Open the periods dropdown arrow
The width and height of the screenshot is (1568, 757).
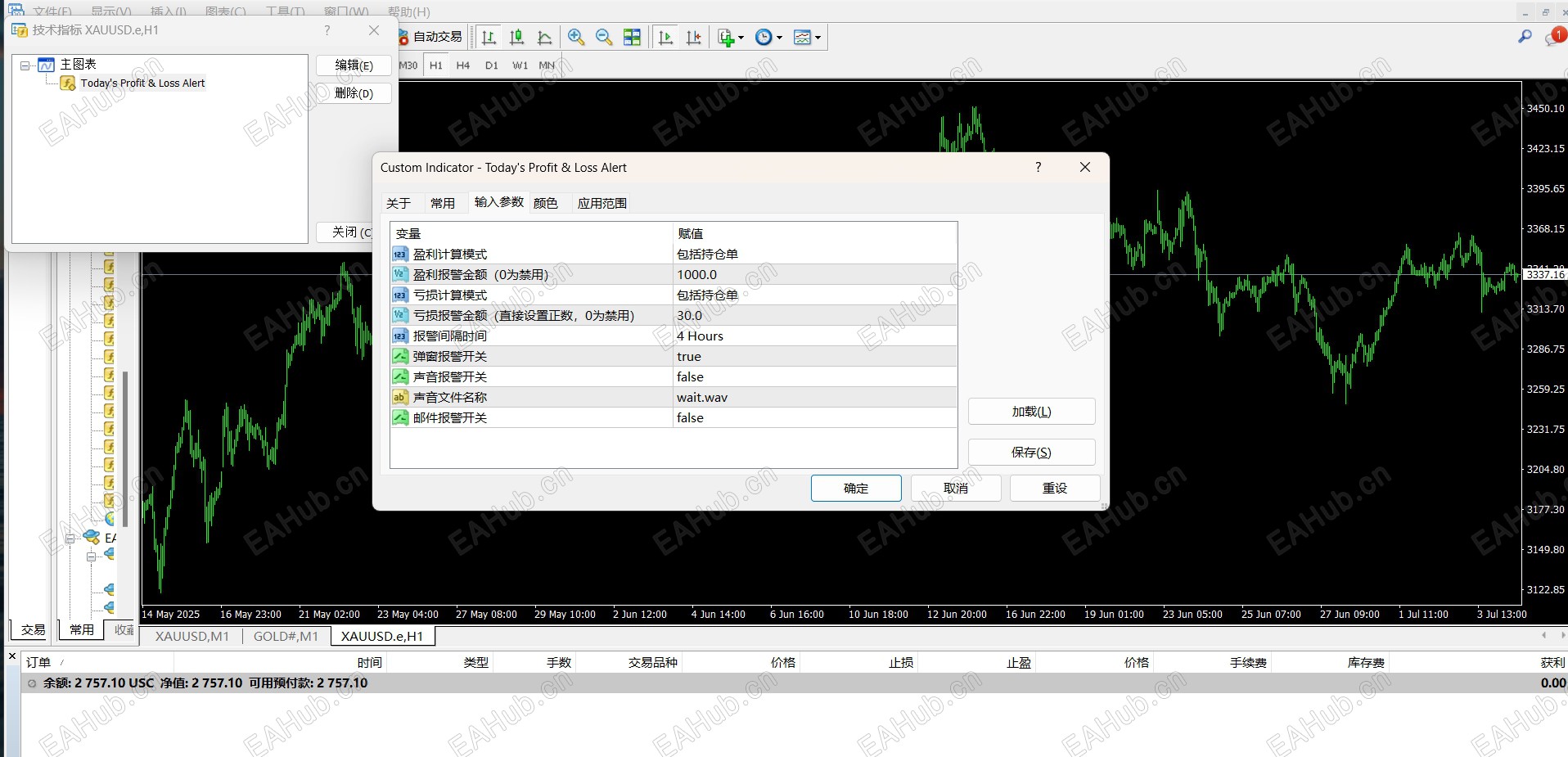click(x=779, y=38)
